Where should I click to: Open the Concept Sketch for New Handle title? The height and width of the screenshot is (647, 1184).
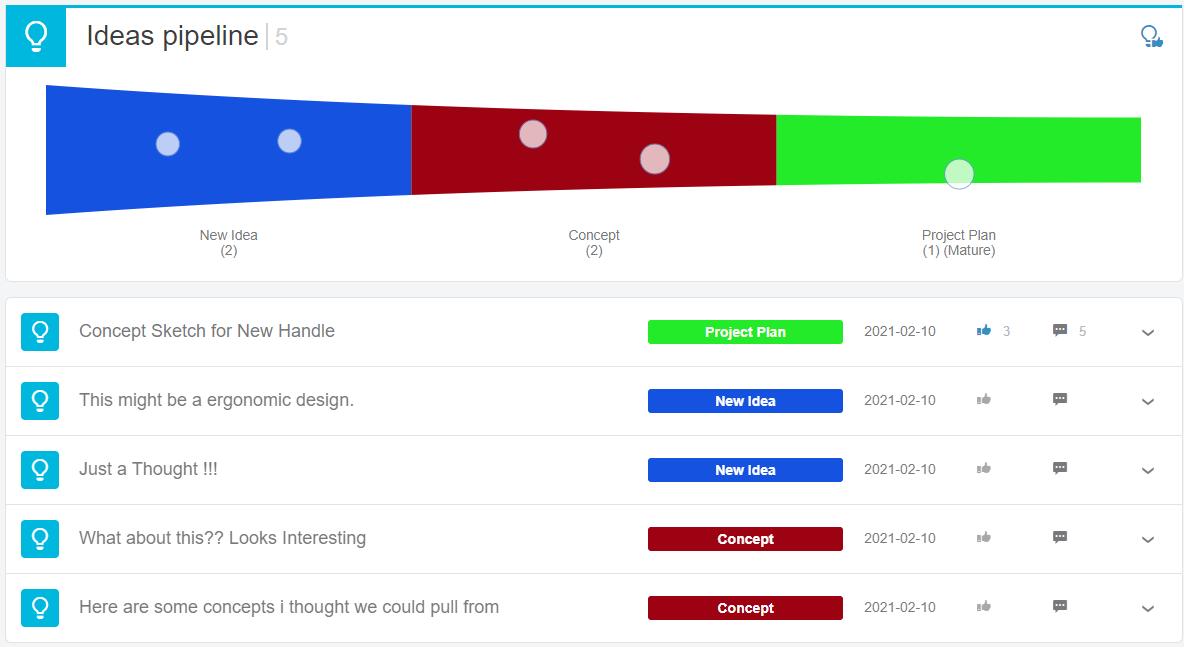click(x=207, y=331)
